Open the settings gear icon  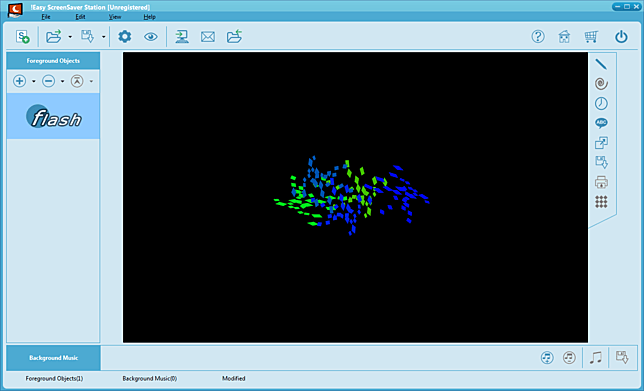(124, 37)
